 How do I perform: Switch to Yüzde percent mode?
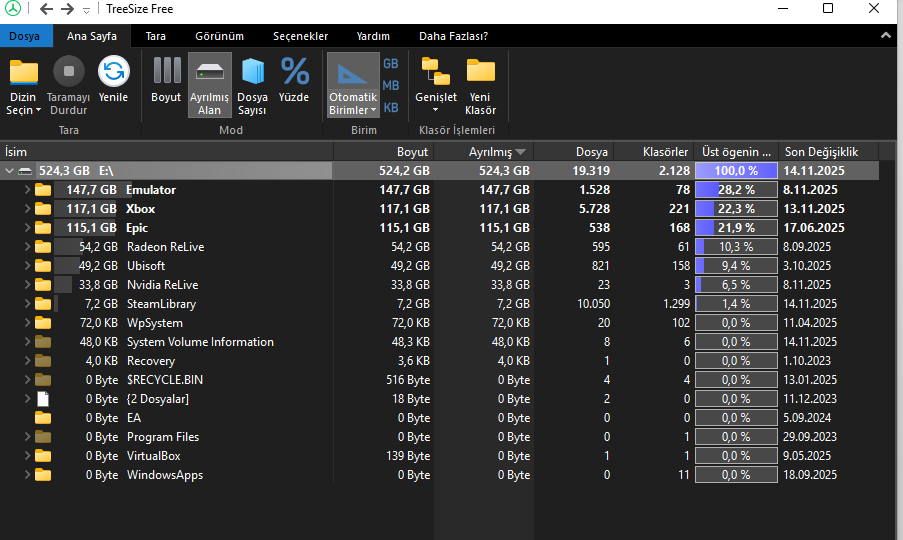[x=294, y=80]
